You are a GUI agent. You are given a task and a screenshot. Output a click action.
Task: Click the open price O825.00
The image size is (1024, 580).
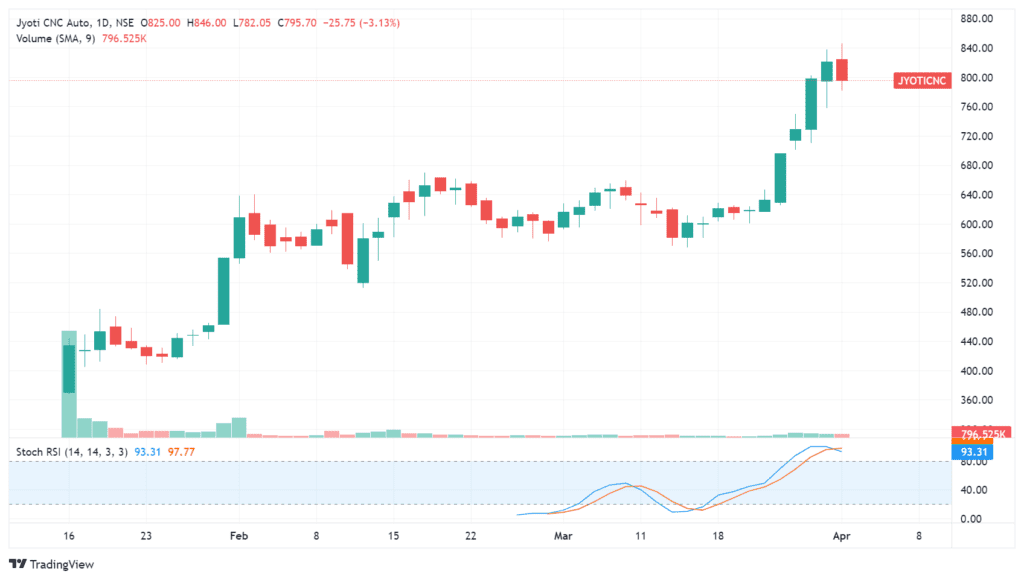[x=161, y=23]
